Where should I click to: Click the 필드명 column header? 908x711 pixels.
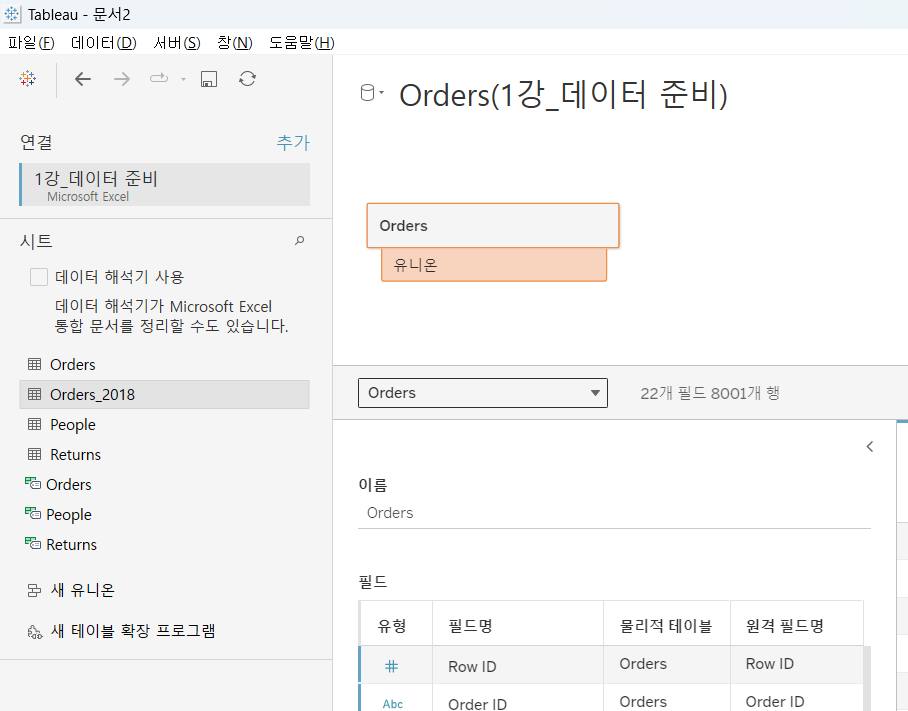point(518,625)
